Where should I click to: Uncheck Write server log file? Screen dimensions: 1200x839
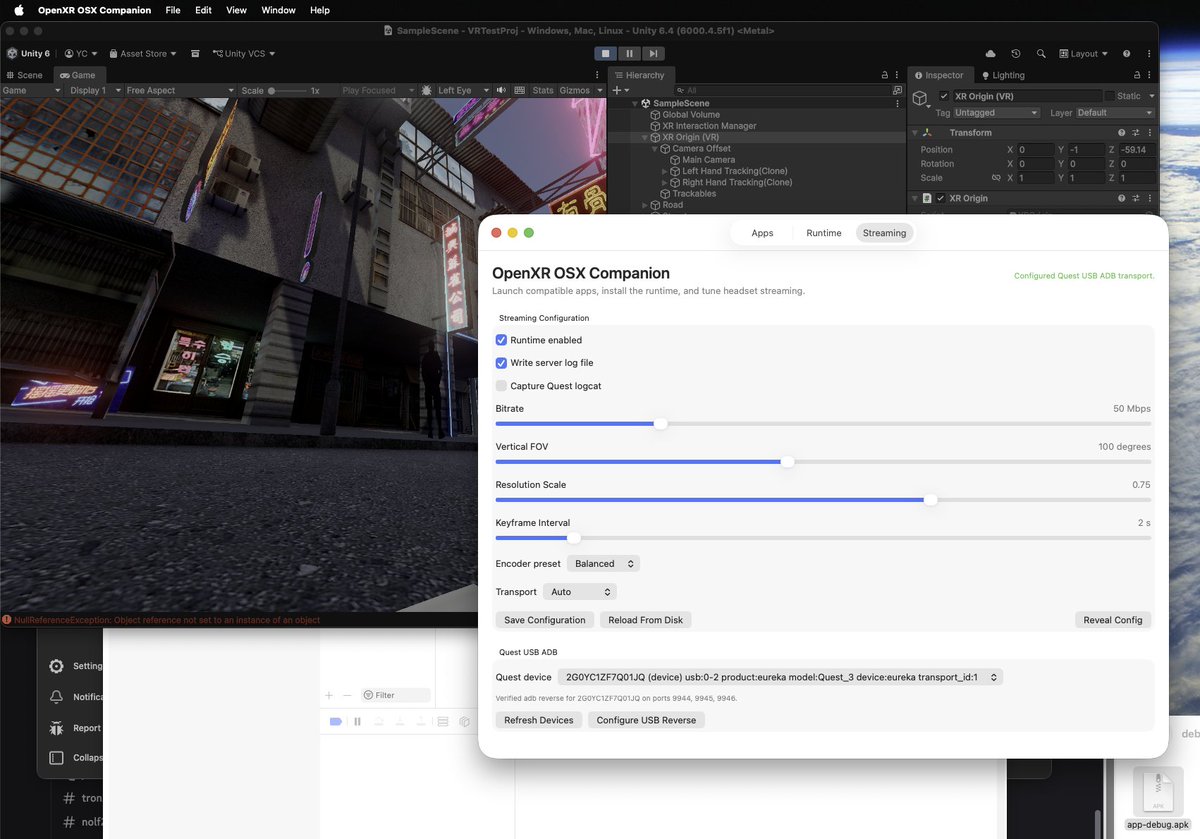pyautogui.click(x=501, y=363)
